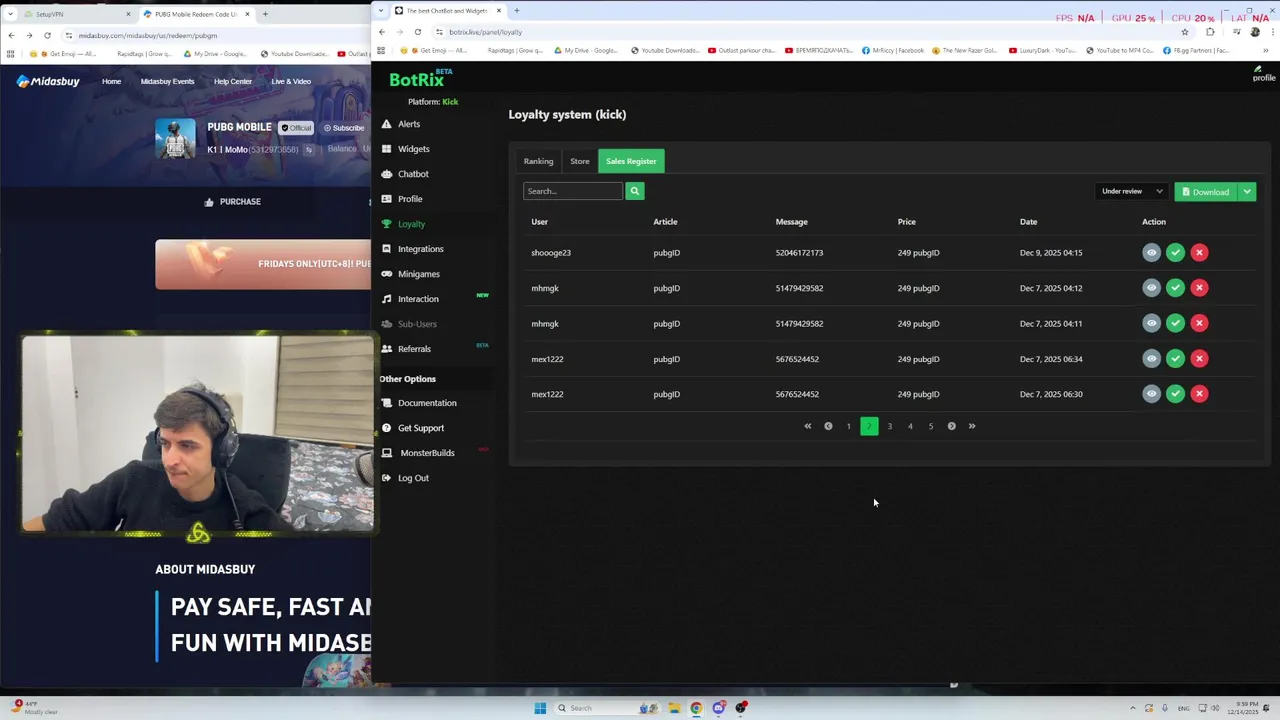Open the Windows Start menu
This screenshot has height=720, width=1280.
click(540, 708)
